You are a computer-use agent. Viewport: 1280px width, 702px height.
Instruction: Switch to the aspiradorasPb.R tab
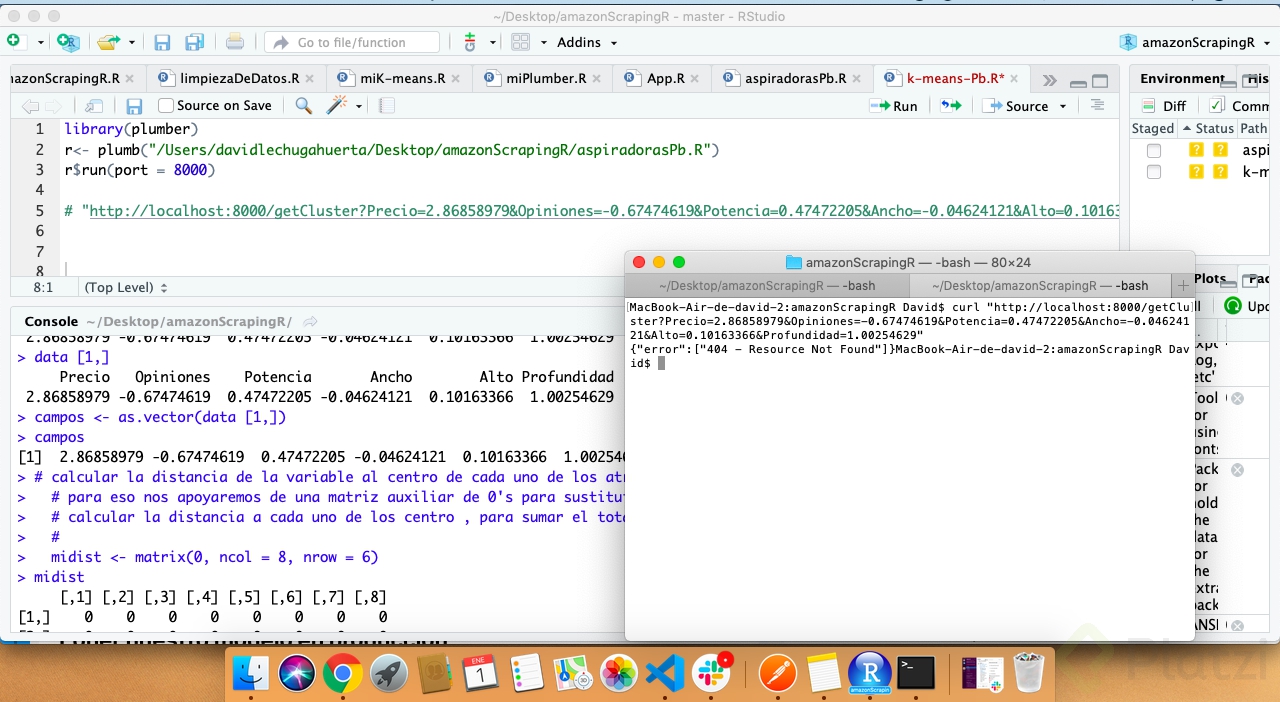[x=795, y=78]
